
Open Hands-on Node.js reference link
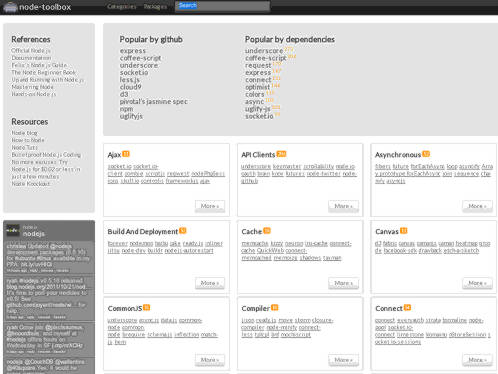pos(34,94)
